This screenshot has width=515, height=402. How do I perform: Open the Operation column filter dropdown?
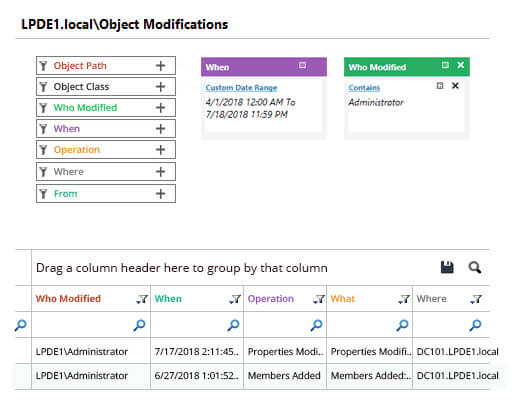coord(319,299)
